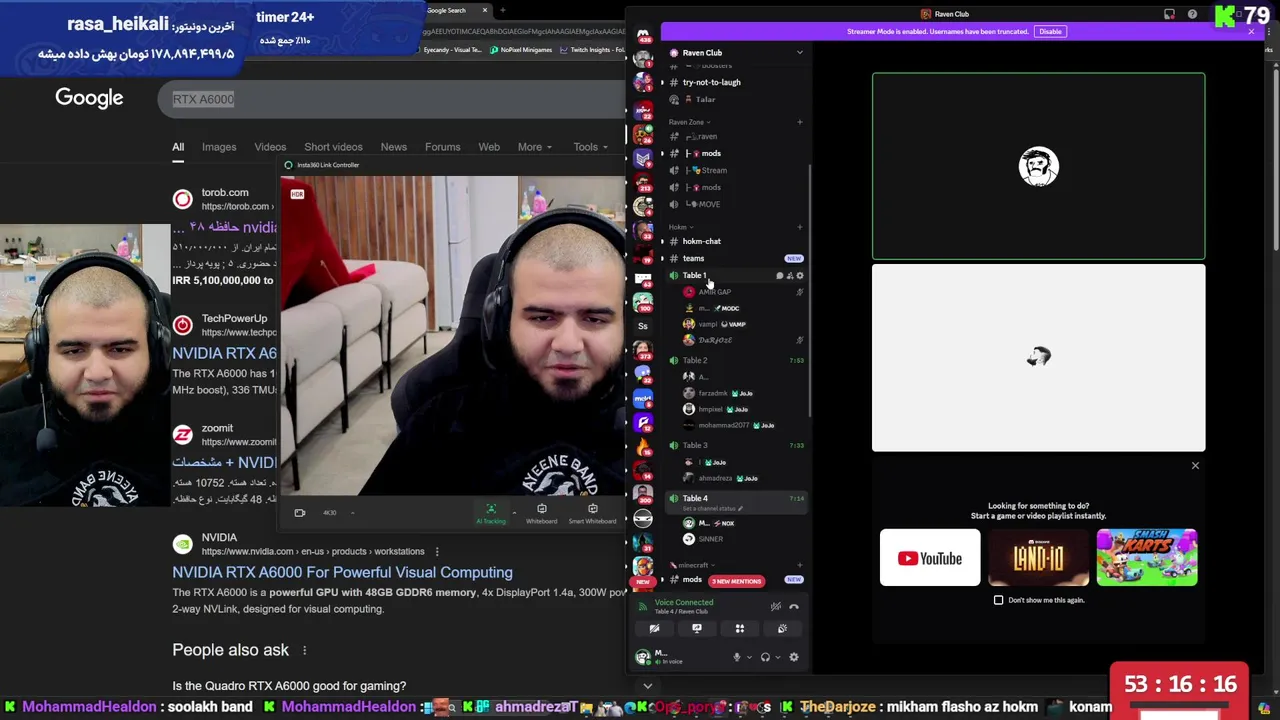Open microphone input options arrow
The width and height of the screenshot is (1280, 720).
(748, 658)
